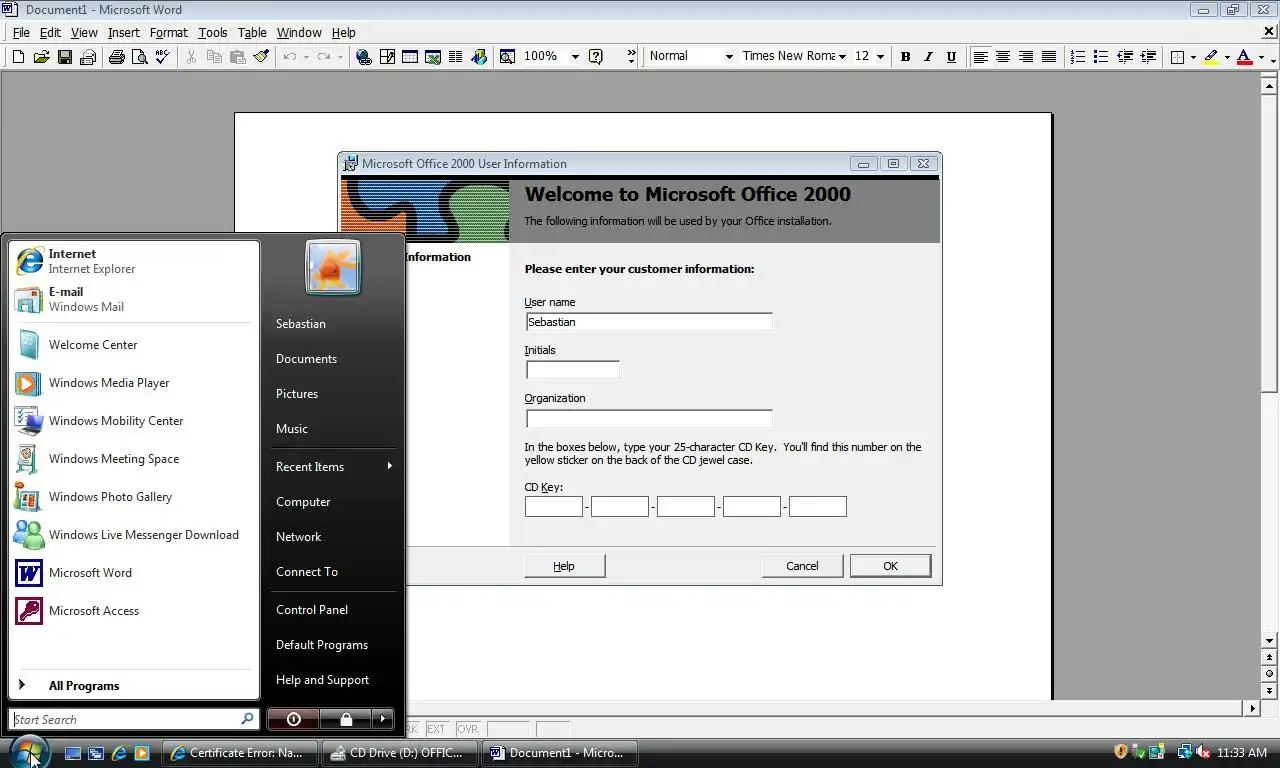
Task: Apply the red Font Color
Action: click(x=1245, y=57)
